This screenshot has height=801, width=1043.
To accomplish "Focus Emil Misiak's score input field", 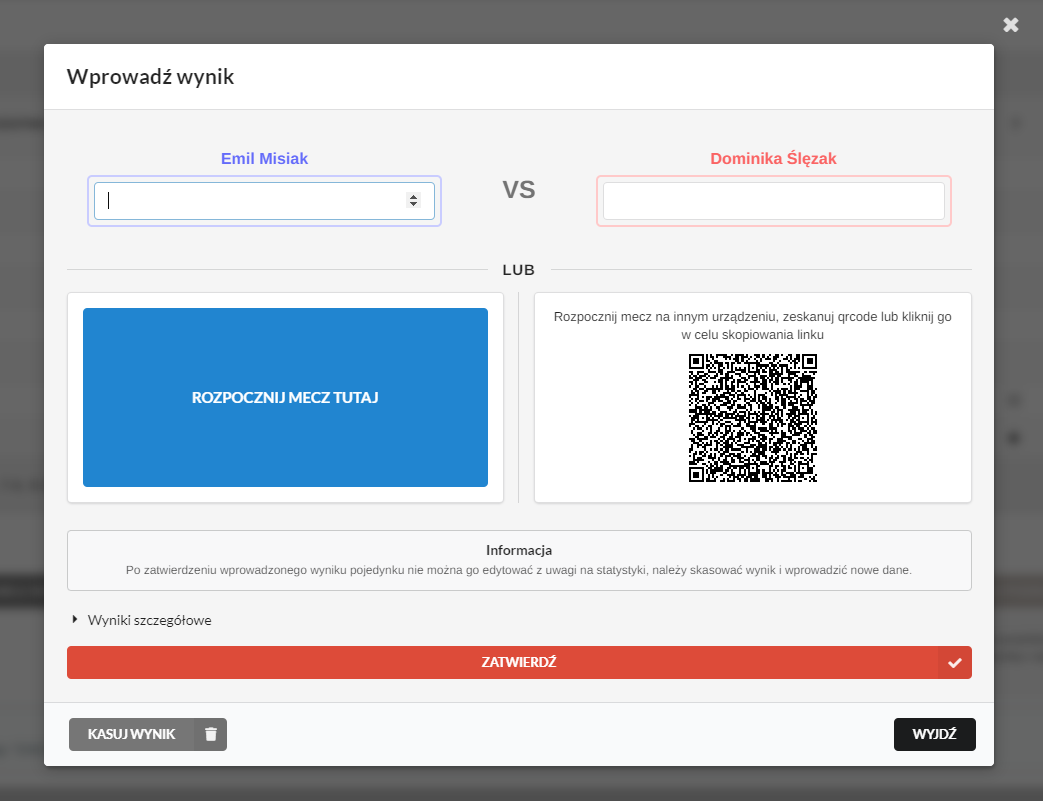I will (x=264, y=201).
